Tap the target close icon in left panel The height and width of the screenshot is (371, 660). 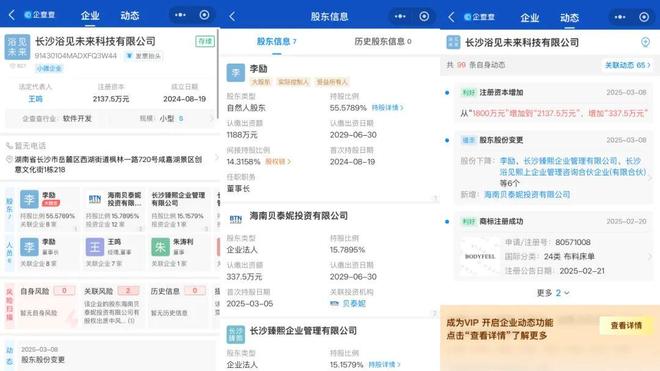tap(205, 15)
